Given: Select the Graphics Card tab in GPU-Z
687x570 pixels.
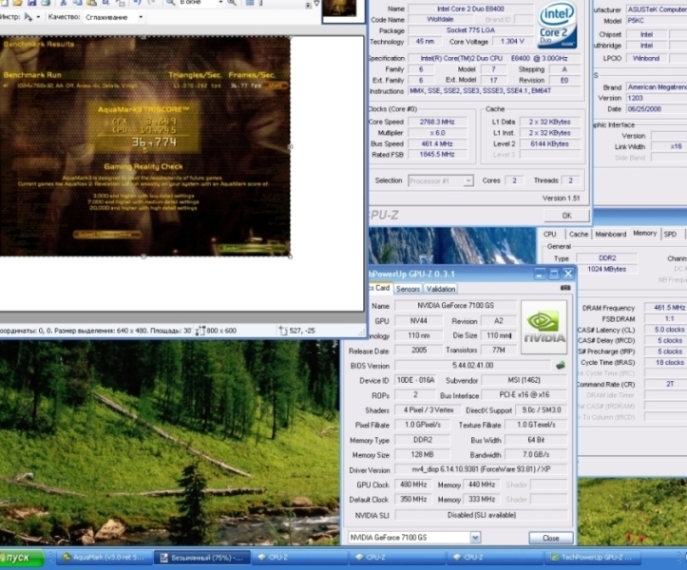Looking at the screenshot, I should point(380,288).
